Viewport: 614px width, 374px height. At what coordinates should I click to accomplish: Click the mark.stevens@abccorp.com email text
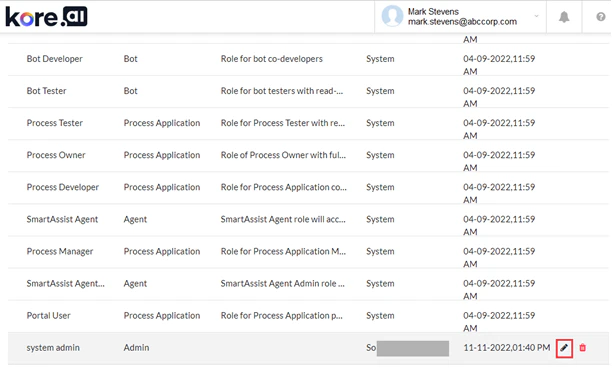[x=462, y=22]
